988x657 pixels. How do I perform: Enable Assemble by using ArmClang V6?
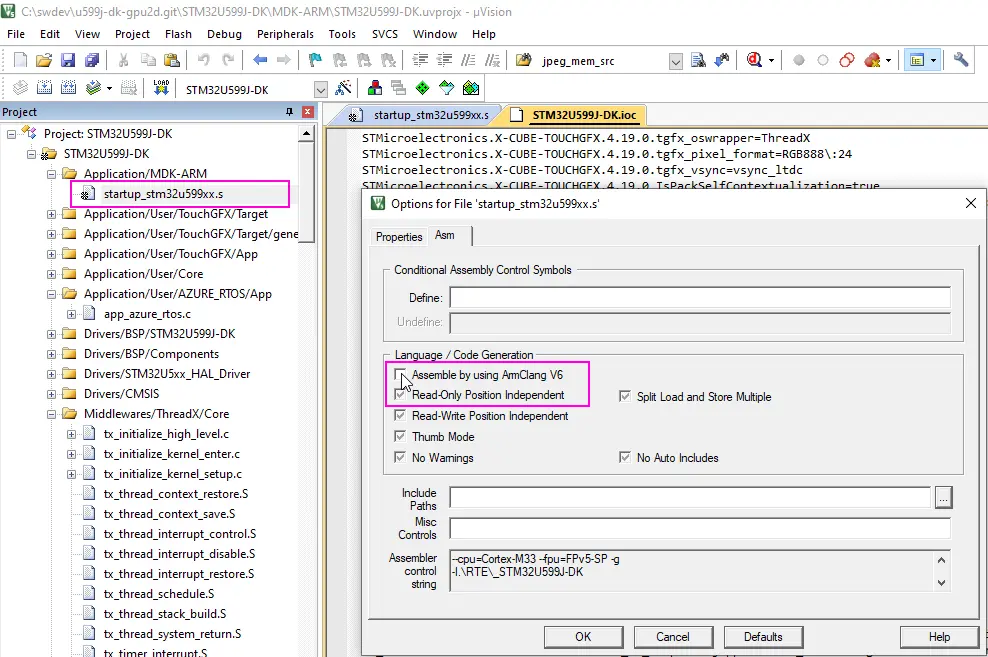point(401,376)
